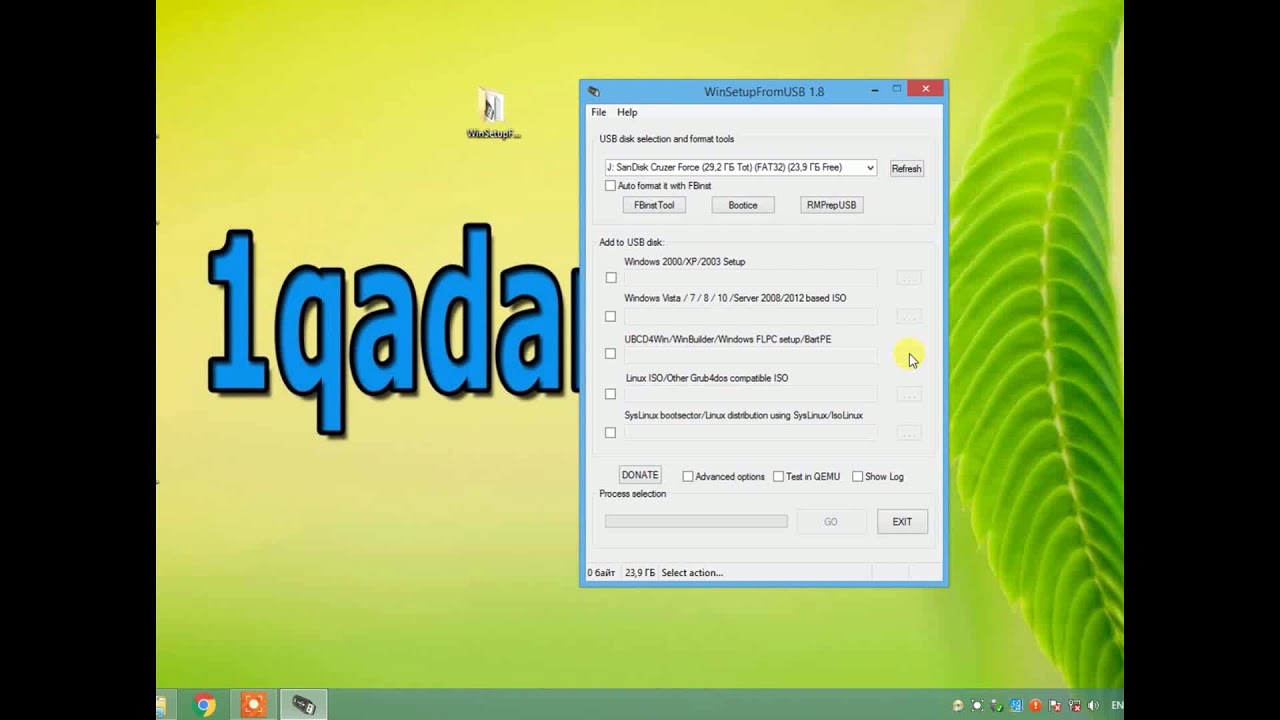Click the red exclamation tray icon
Screen dimensions: 1280x720
click(1035, 706)
